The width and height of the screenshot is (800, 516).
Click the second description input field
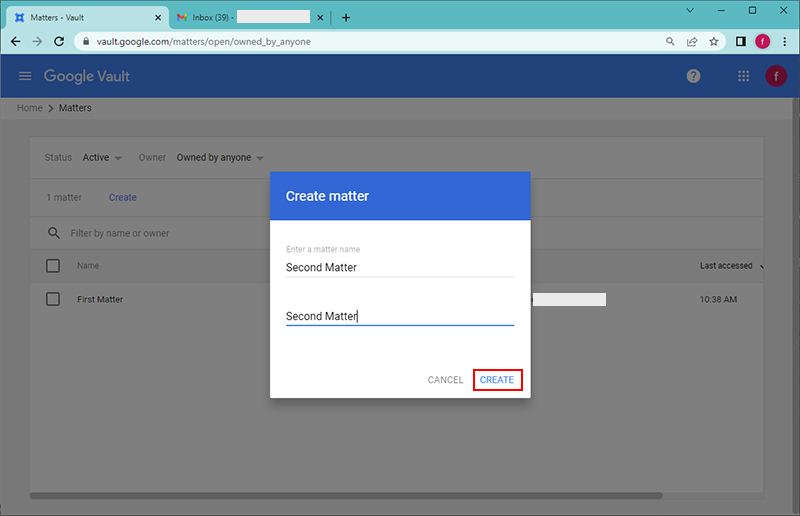pyautogui.click(x=400, y=316)
